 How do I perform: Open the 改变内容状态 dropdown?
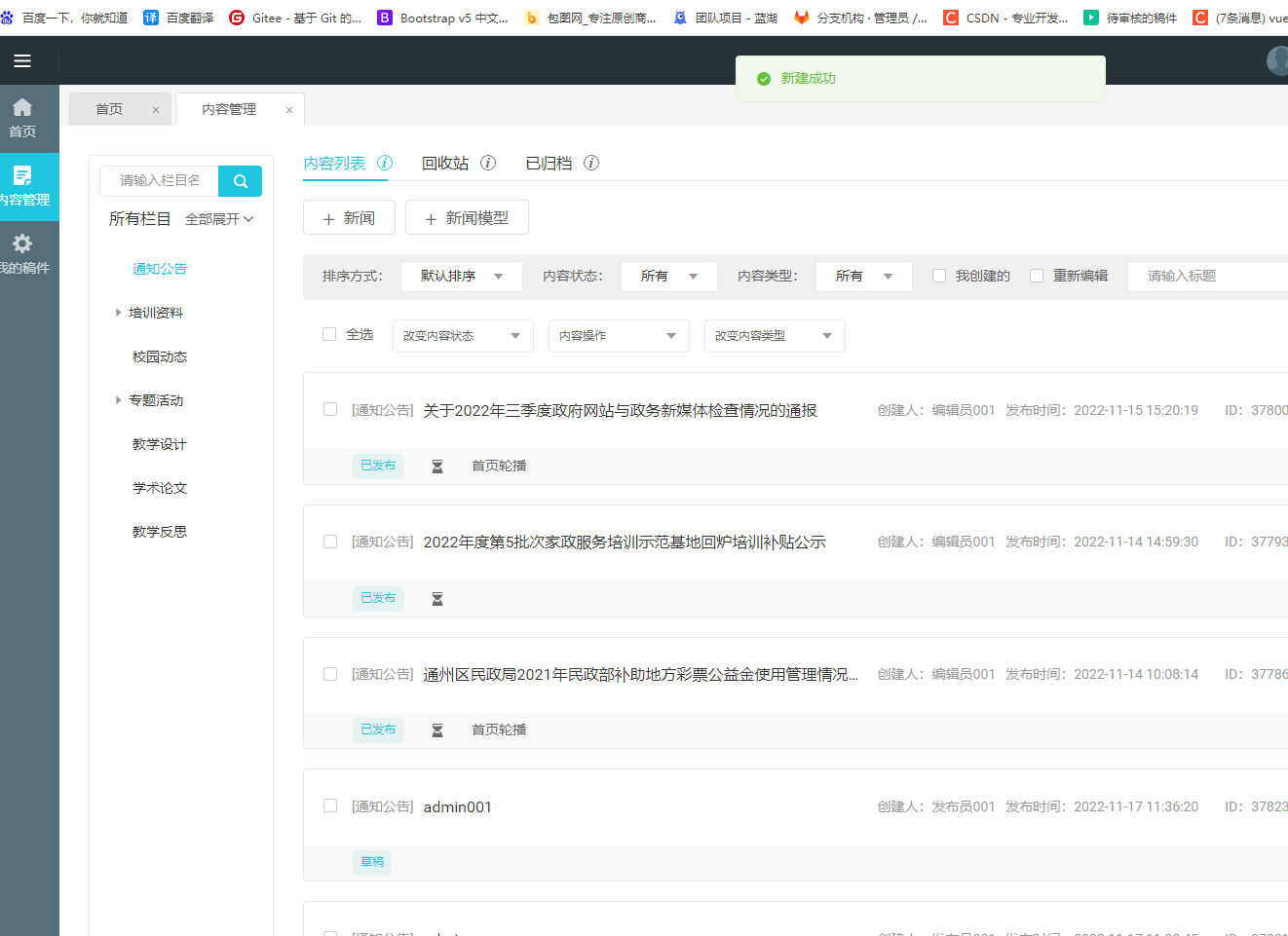click(x=462, y=336)
